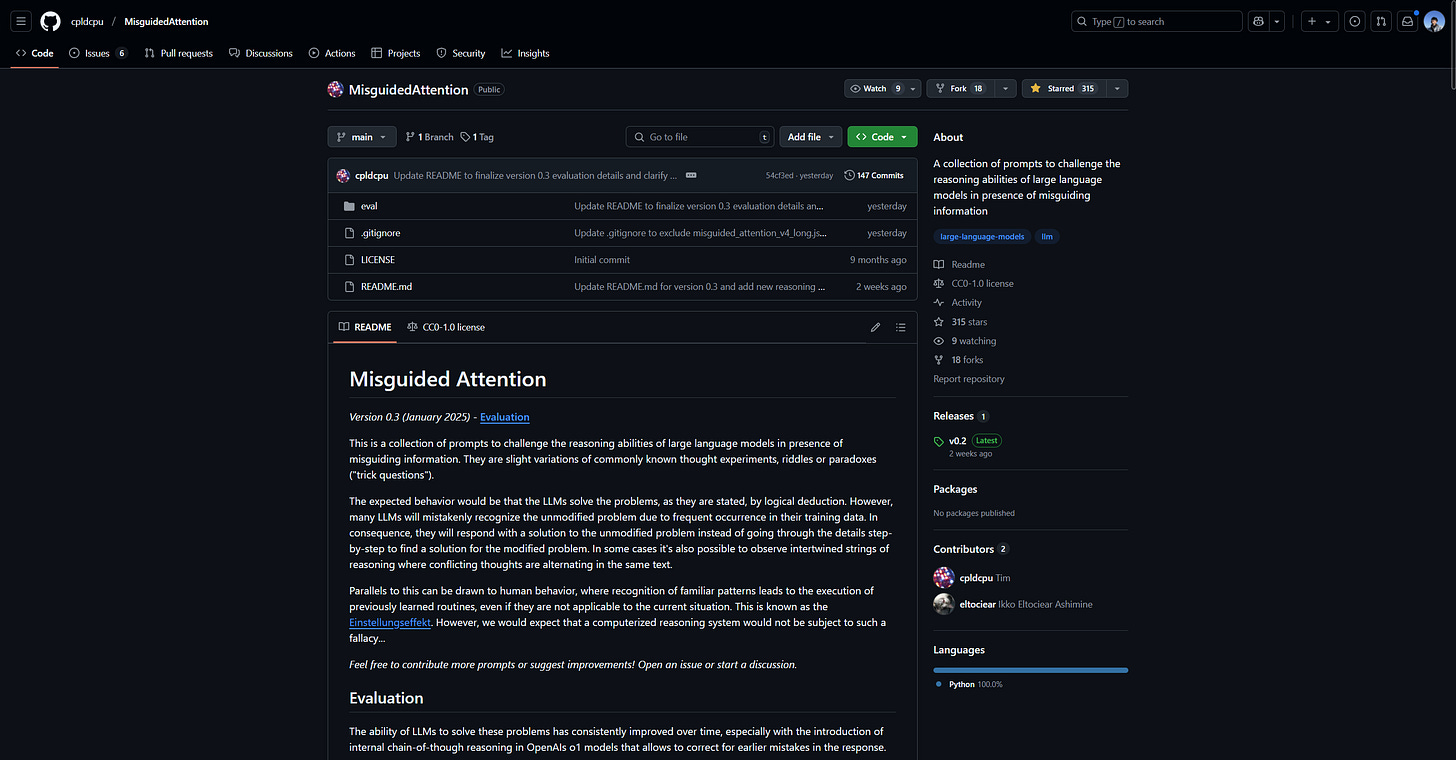Open user profile avatar menu
Image resolution: width=1456 pixels, height=760 pixels.
tap(1434, 21)
